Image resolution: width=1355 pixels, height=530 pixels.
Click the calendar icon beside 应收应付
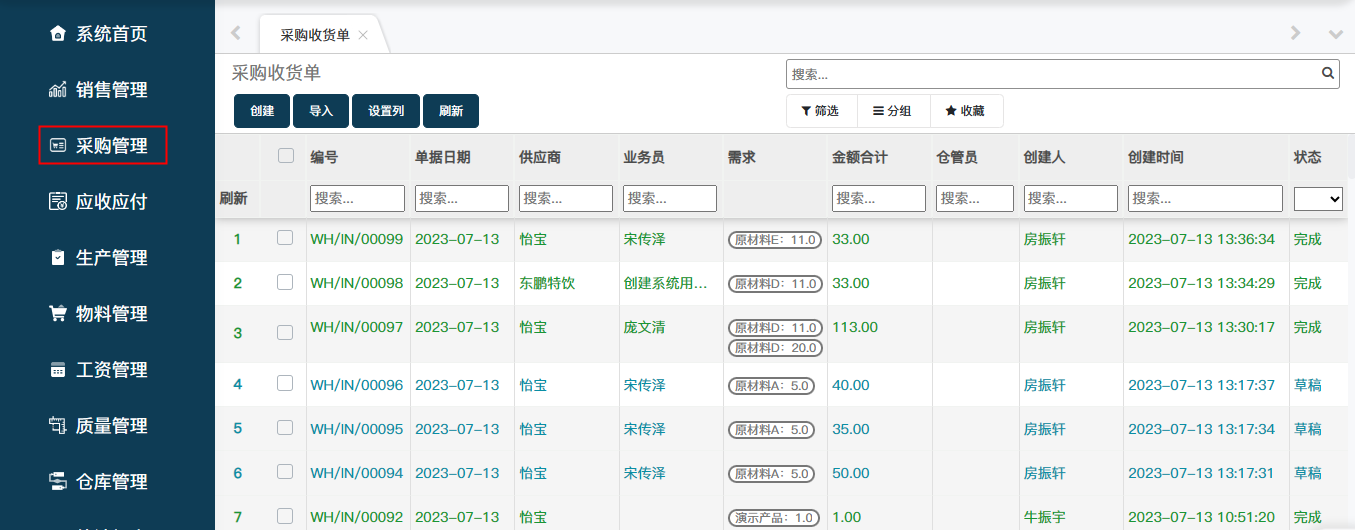click(57, 202)
